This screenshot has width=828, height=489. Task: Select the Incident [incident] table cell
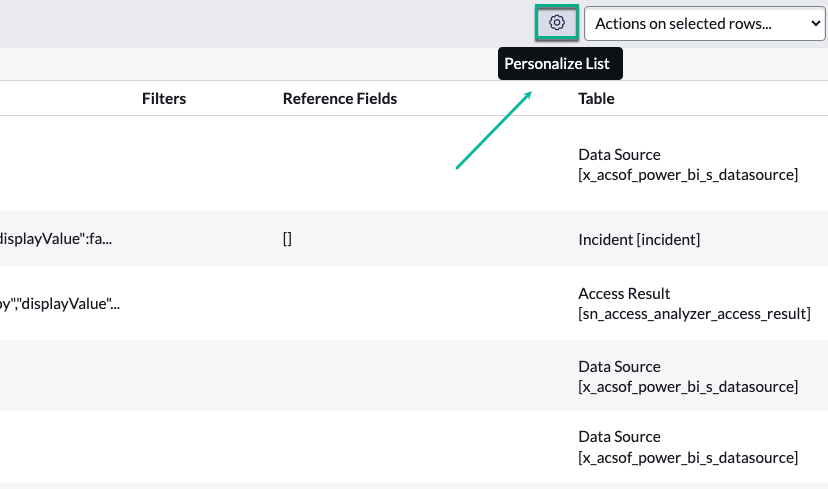coord(639,240)
